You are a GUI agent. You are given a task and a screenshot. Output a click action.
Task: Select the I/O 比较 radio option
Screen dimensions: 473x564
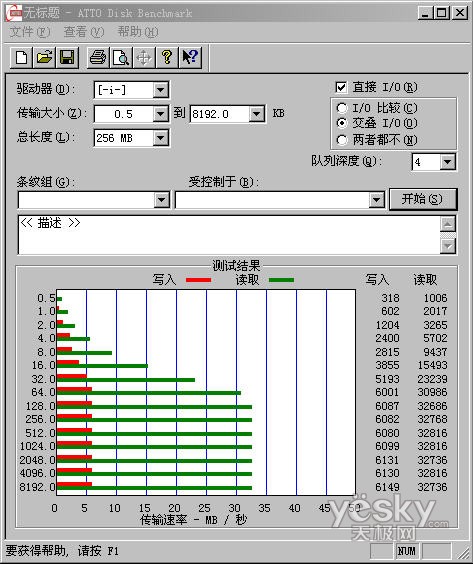coord(342,108)
